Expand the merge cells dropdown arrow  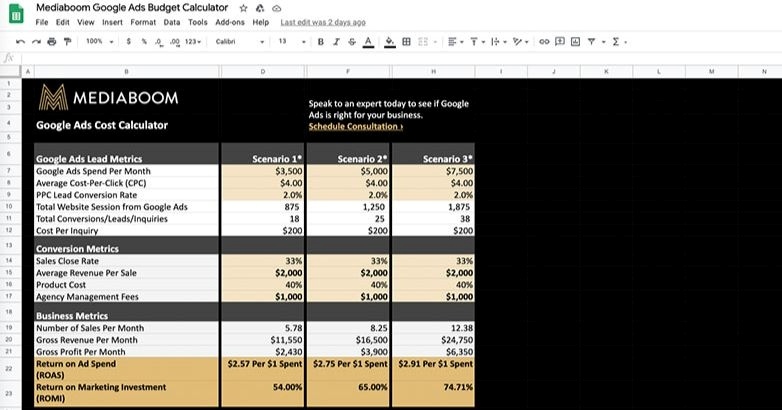[436, 42]
